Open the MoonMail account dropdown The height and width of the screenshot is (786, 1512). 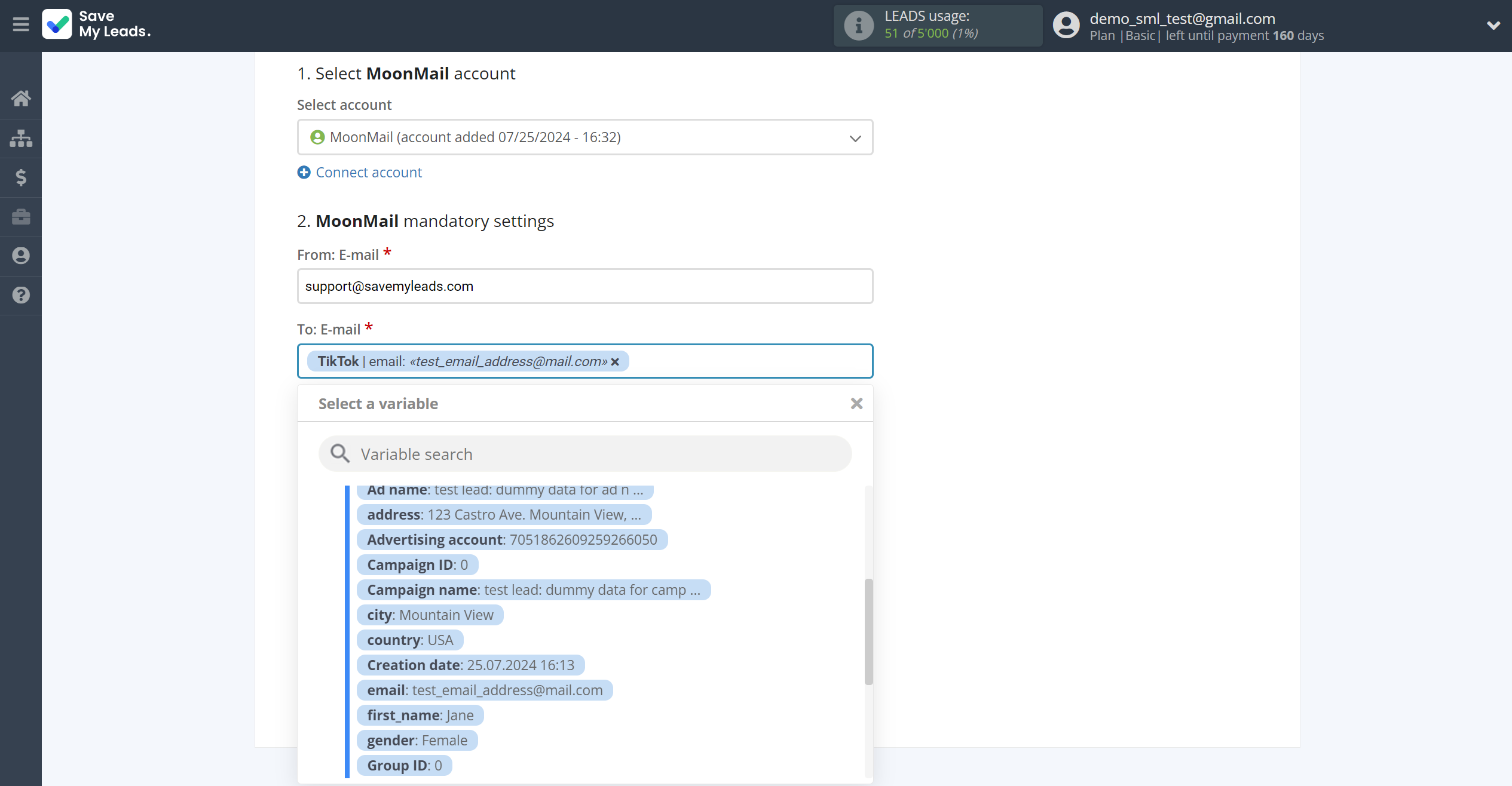point(585,137)
